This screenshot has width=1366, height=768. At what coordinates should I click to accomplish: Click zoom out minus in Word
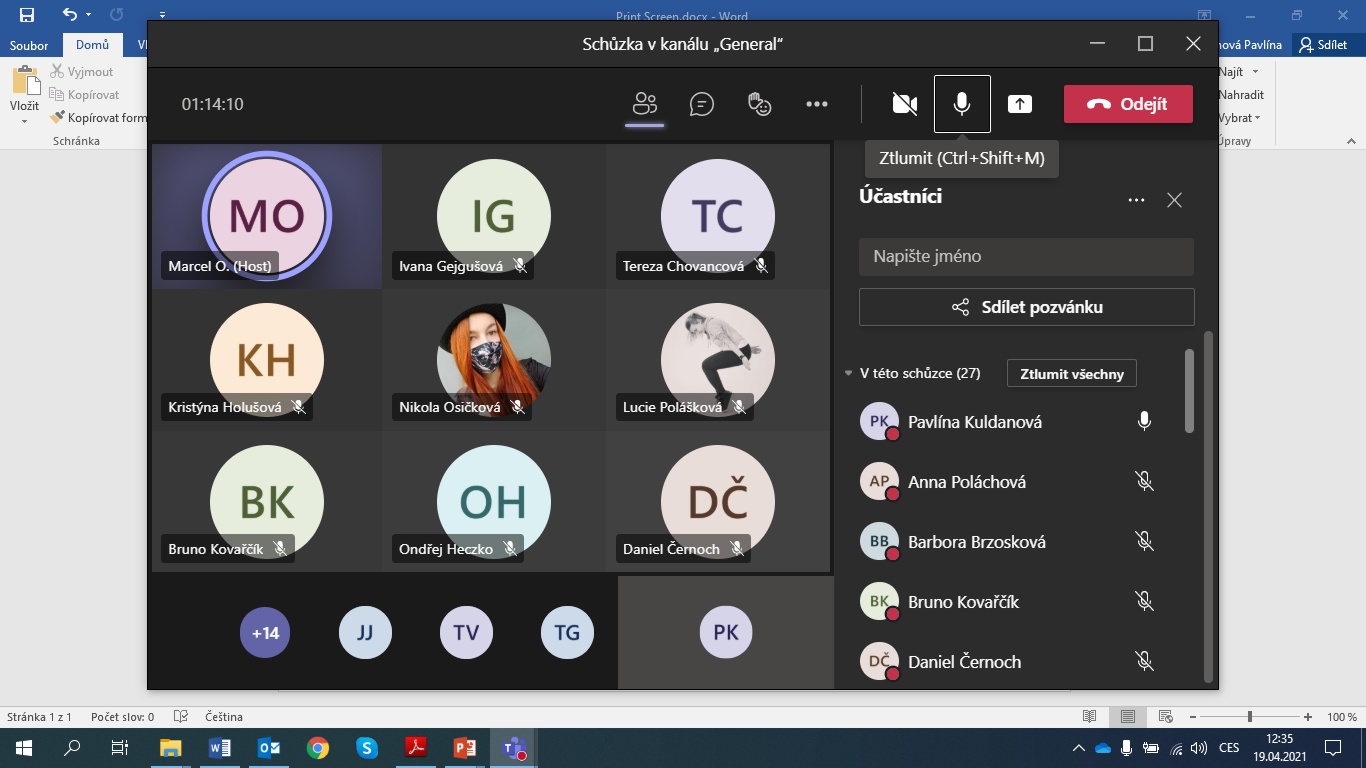(1192, 717)
